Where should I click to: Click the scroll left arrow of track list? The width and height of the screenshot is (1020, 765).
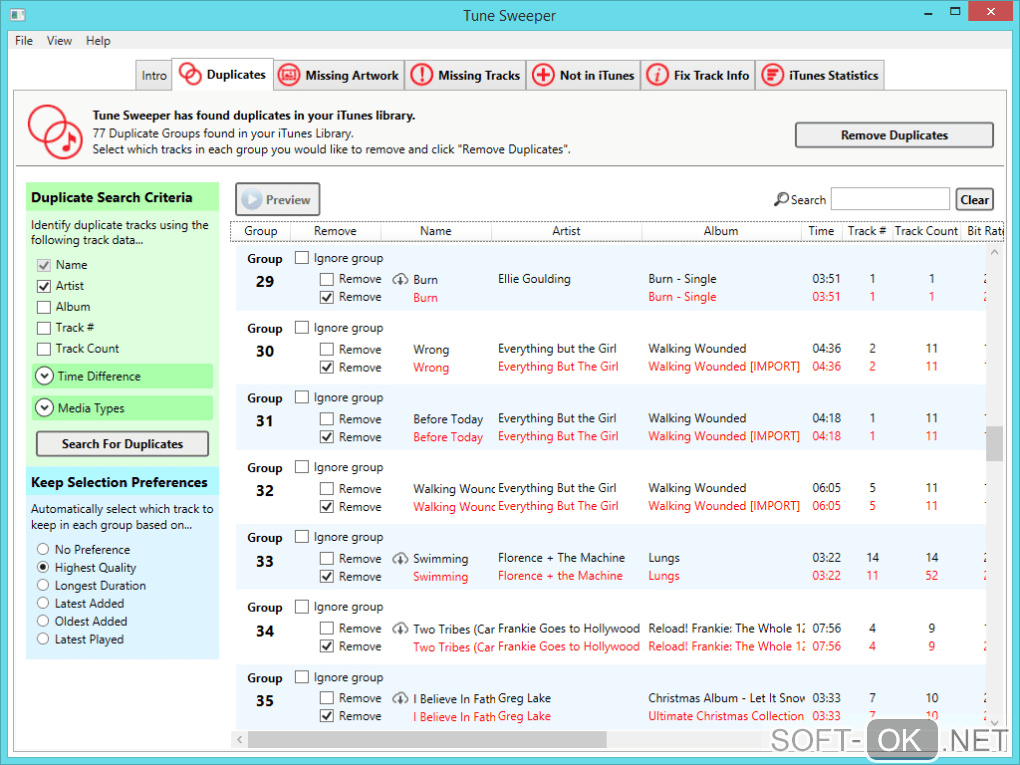point(239,739)
